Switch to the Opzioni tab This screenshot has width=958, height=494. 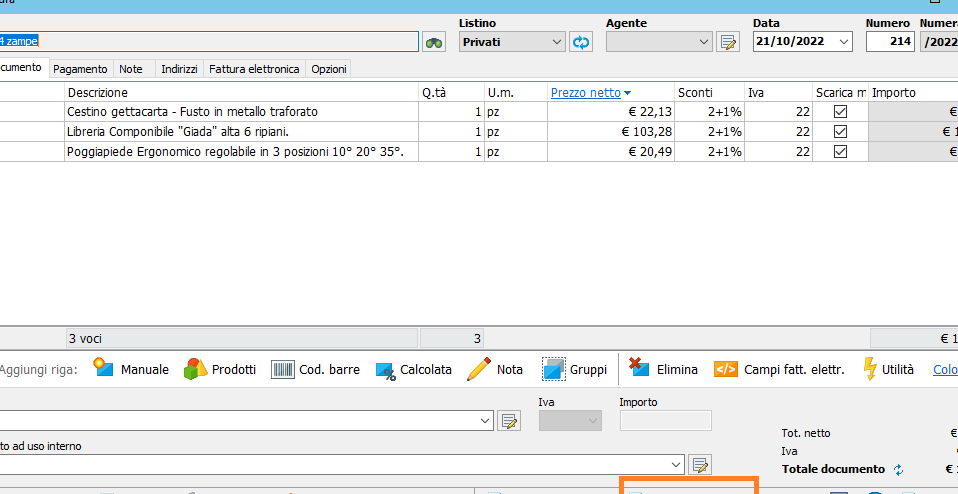[329, 69]
